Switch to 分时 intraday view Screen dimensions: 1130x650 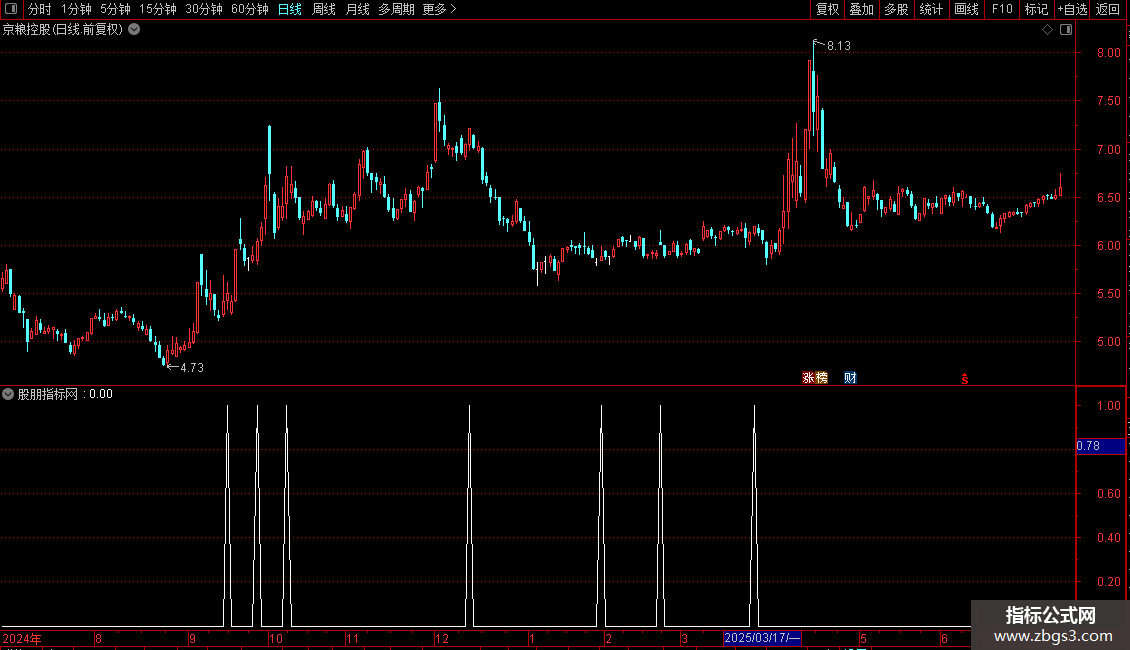click(40, 9)
